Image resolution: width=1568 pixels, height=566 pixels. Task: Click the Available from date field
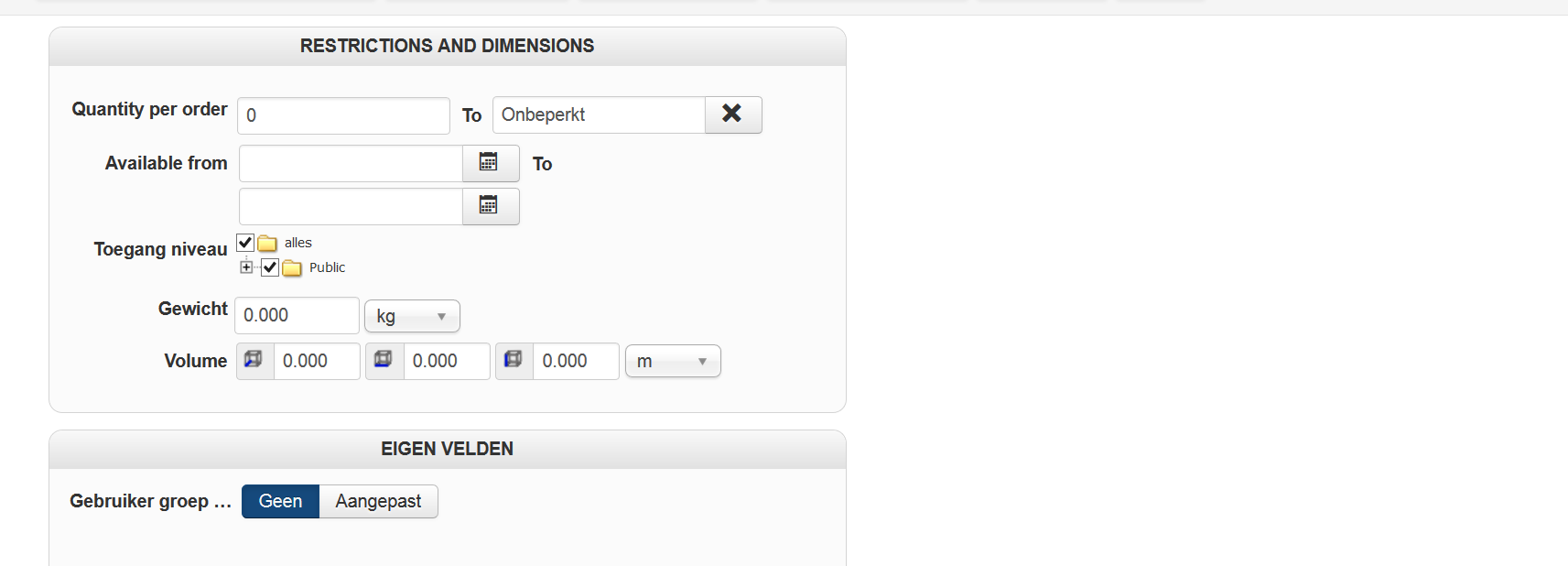coord(351,163)
